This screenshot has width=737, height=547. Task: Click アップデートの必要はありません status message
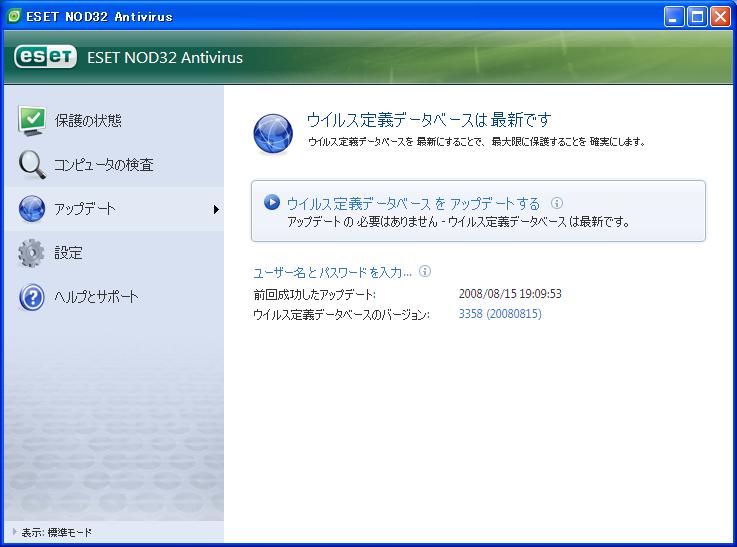[x=458, y=221]
